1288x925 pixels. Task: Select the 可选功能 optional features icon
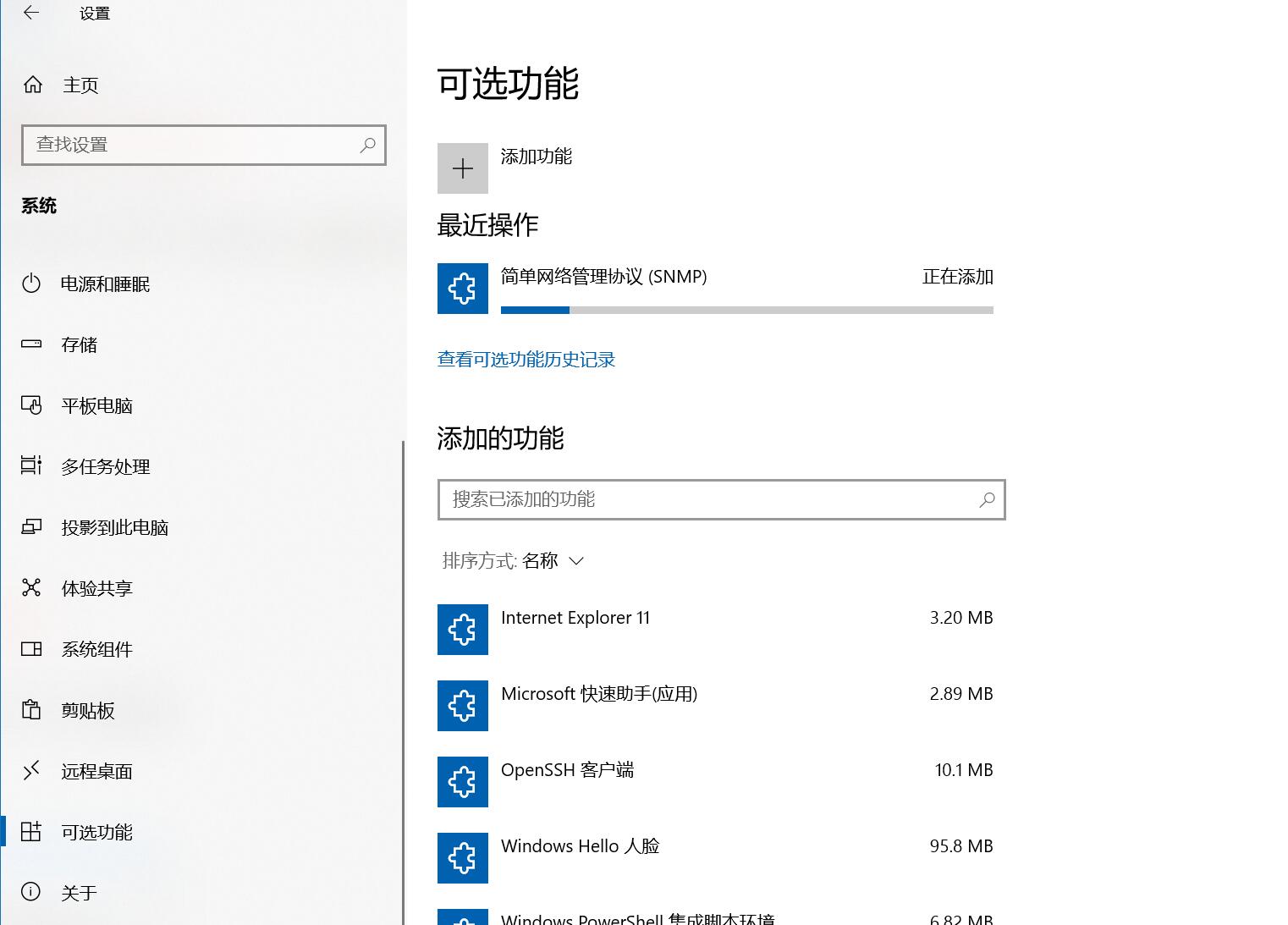(31, 831)
